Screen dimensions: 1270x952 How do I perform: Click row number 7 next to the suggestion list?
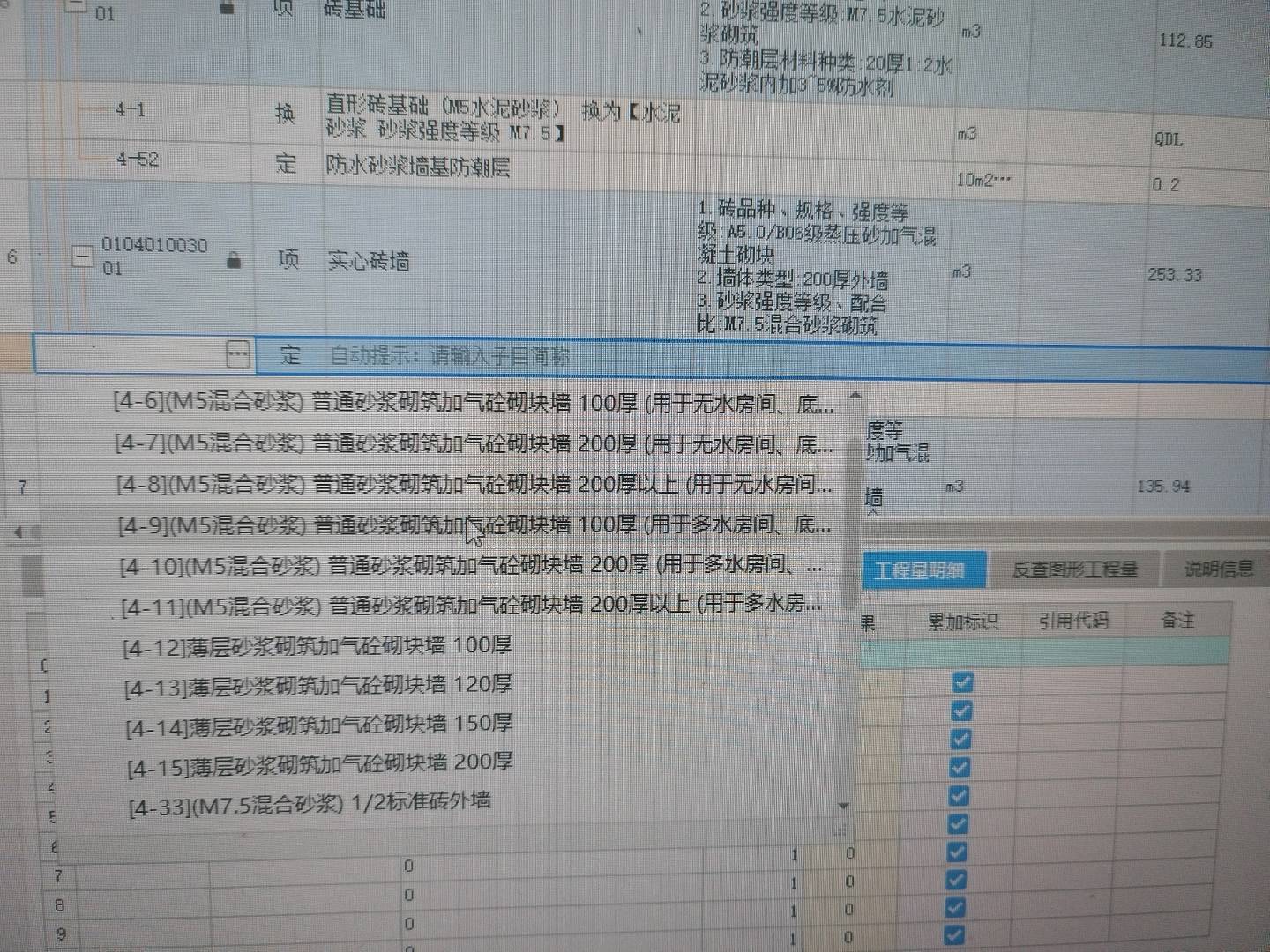pyautogui.click(x=22, y=486)
